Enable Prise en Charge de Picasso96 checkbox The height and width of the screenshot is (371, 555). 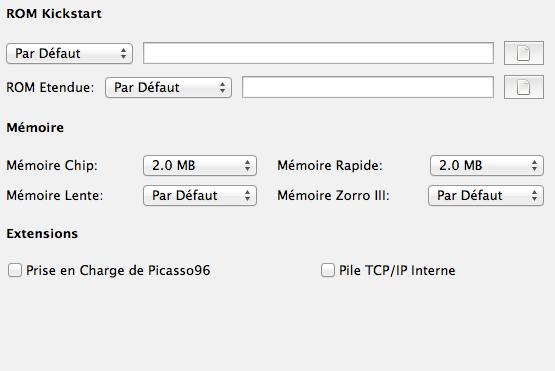click(x=15, y=270)
